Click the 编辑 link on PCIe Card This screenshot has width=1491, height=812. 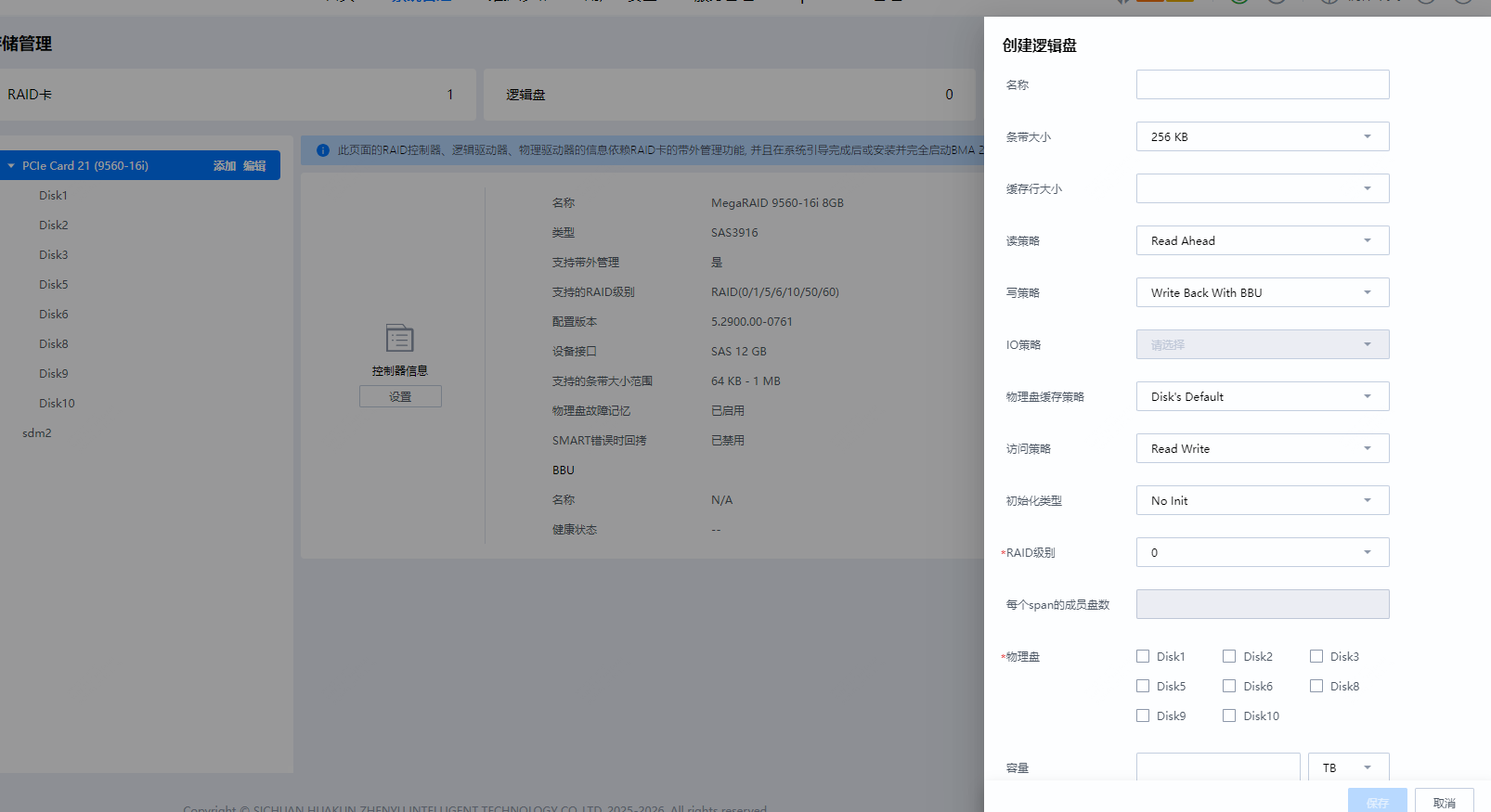[254, 166]
